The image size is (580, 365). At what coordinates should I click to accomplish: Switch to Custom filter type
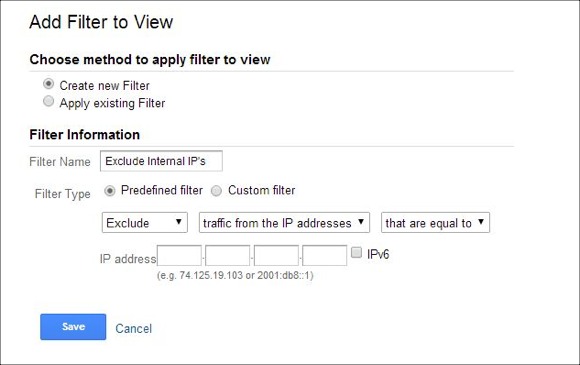[216, 191]
